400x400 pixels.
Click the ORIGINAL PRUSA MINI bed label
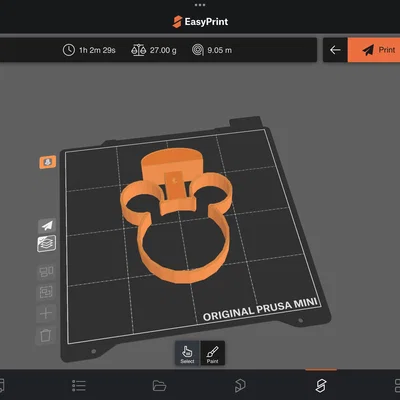260,310
